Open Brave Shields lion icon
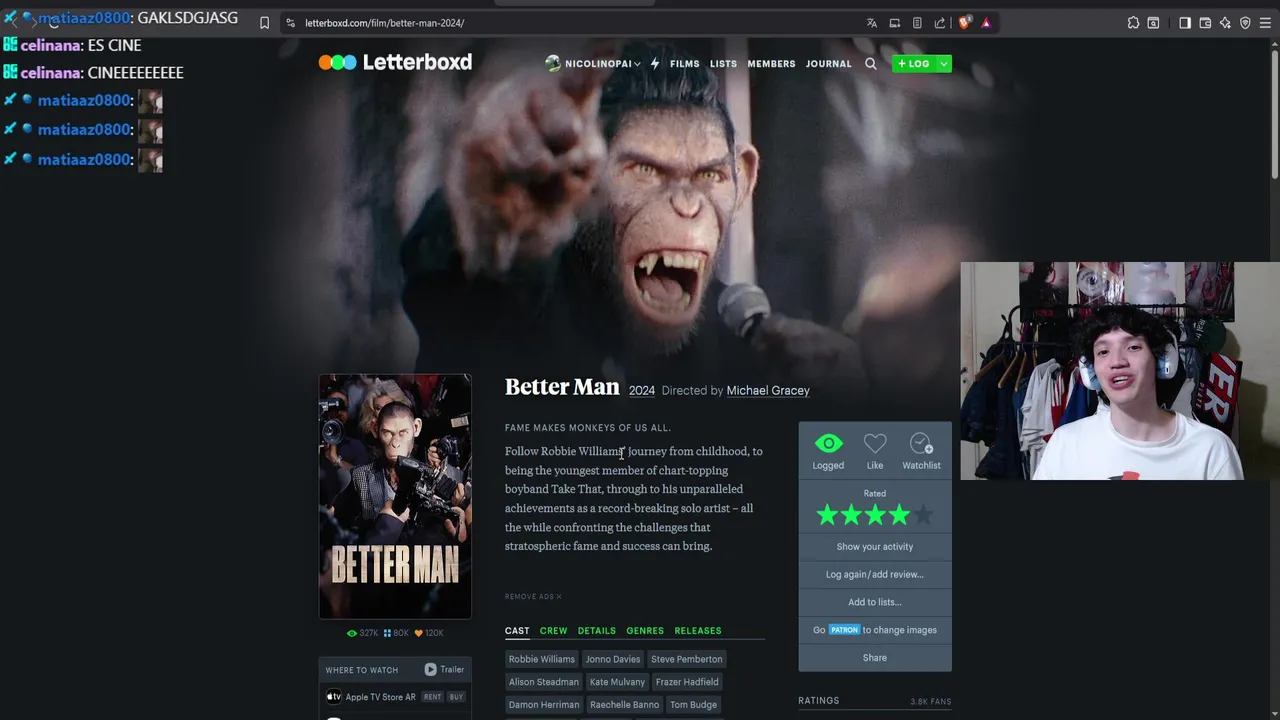Viewport: 1280px width, 720px height. tap(964, 23)
